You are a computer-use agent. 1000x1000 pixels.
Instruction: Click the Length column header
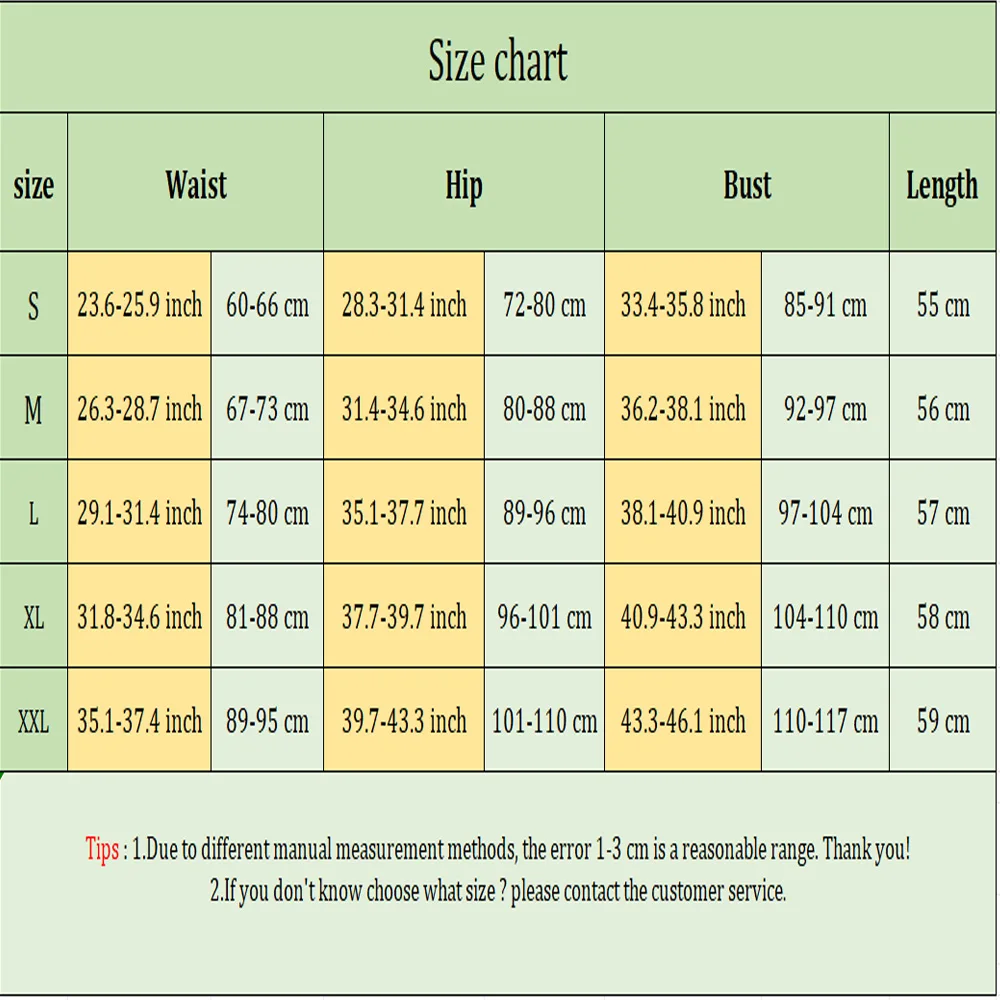click(x=942, y=186)
